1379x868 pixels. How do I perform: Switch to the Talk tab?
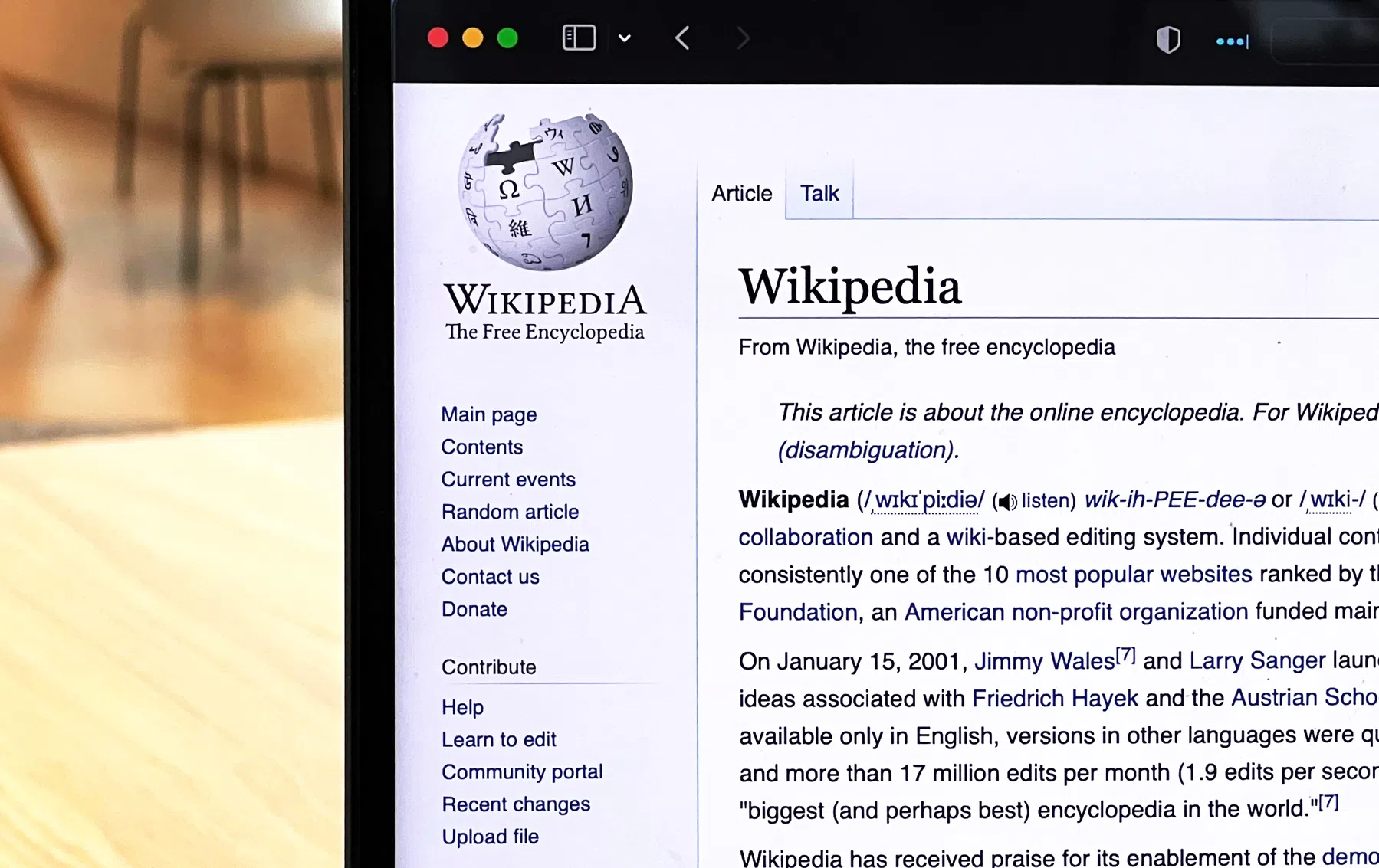(x=819, y=194)
